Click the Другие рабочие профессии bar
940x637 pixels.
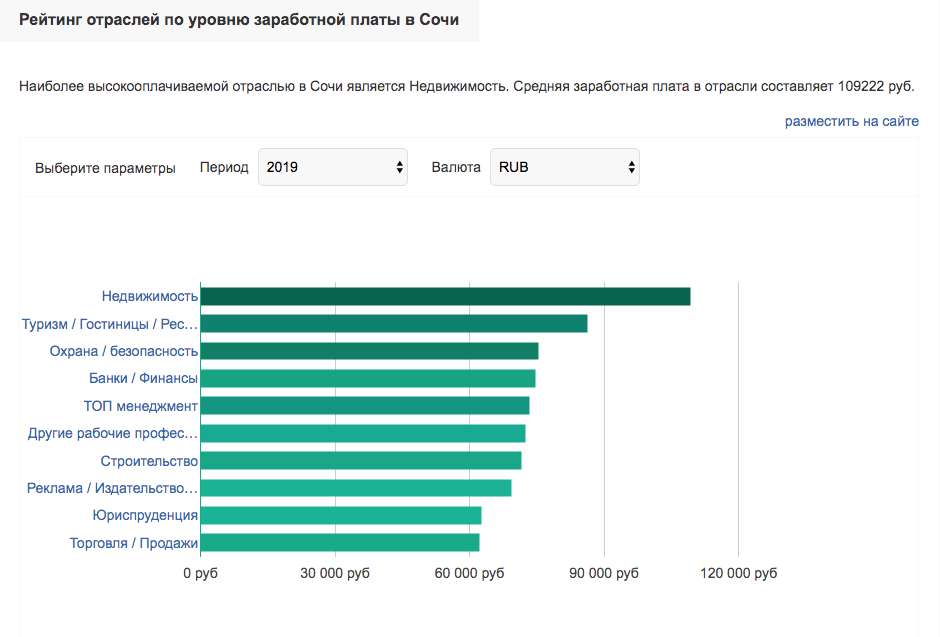[363, 433]
